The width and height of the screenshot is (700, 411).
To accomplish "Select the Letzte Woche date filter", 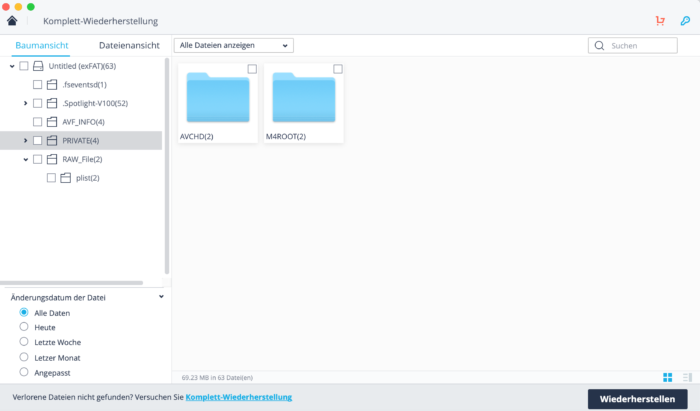I will pos(24,342).
